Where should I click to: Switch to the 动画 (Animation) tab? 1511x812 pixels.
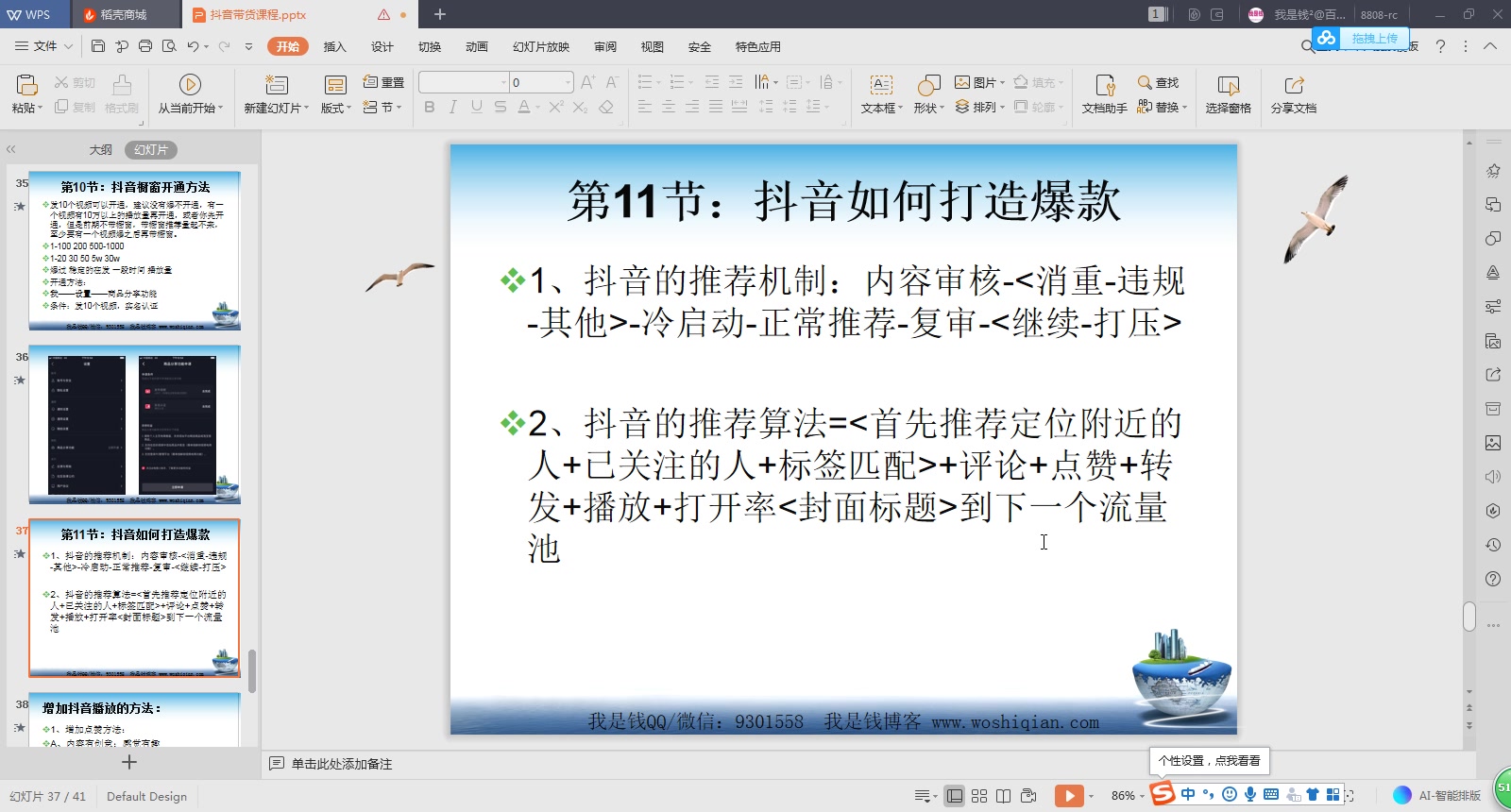[477, 46]
